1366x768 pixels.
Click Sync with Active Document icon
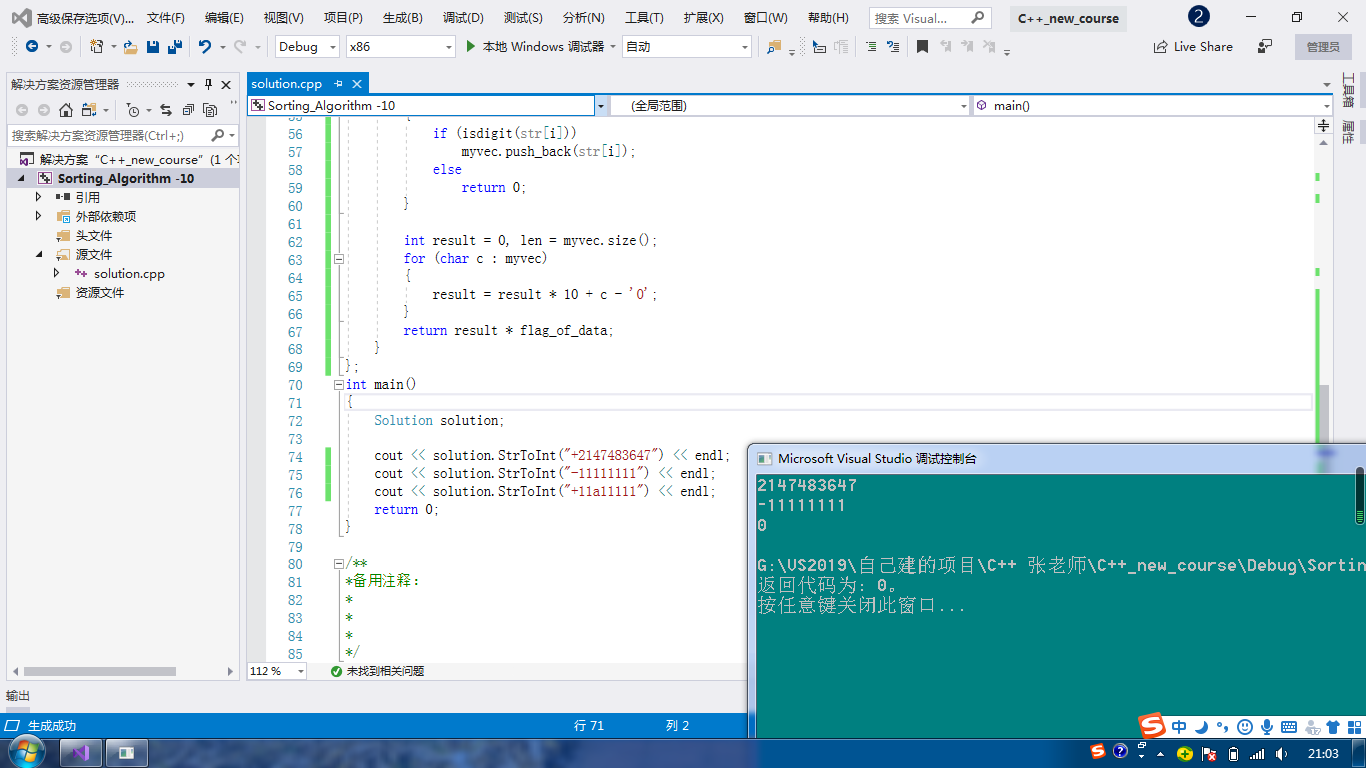166,110
